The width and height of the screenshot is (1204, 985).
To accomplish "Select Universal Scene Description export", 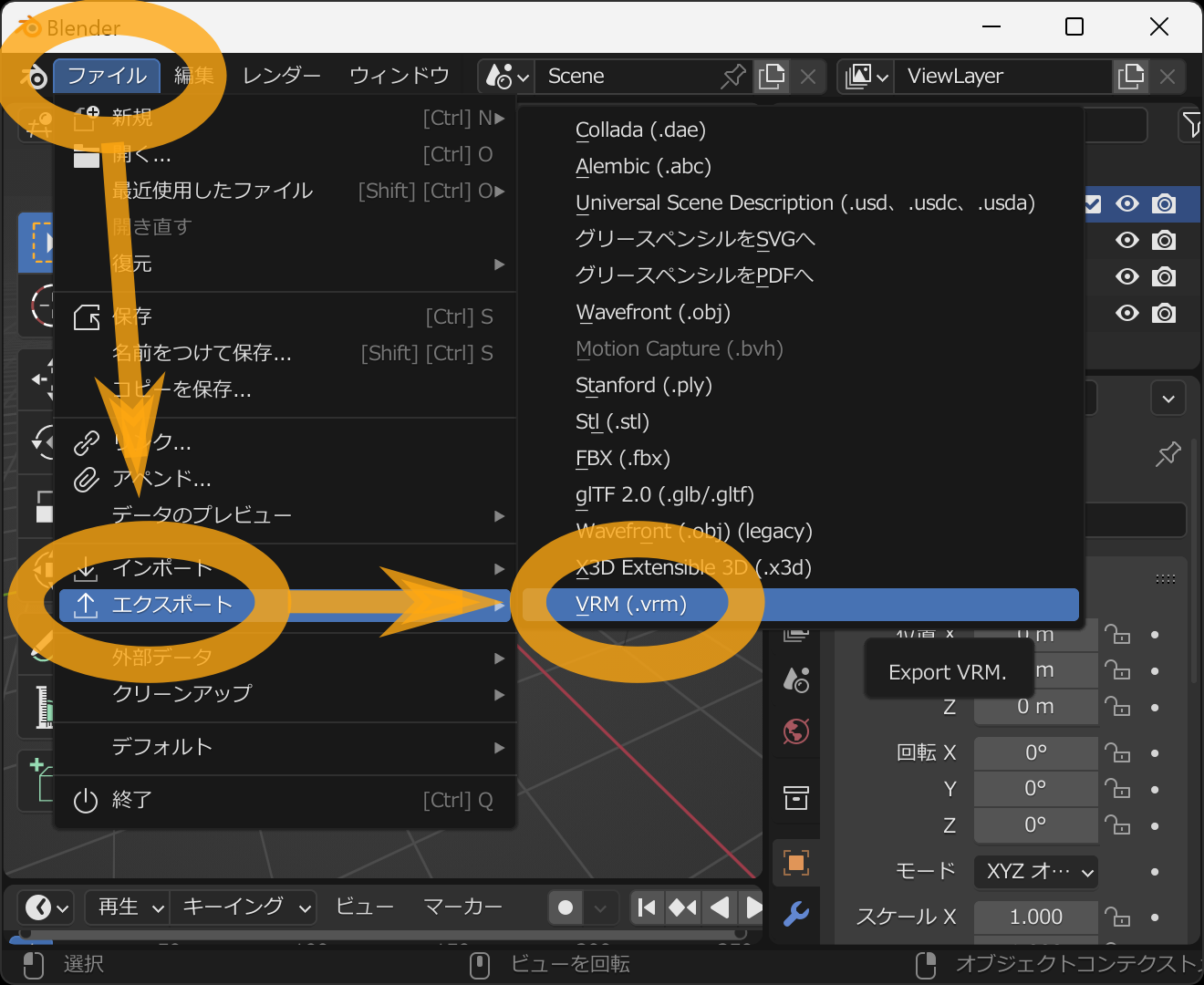I will pyautogui.click(x=801, y=202).
